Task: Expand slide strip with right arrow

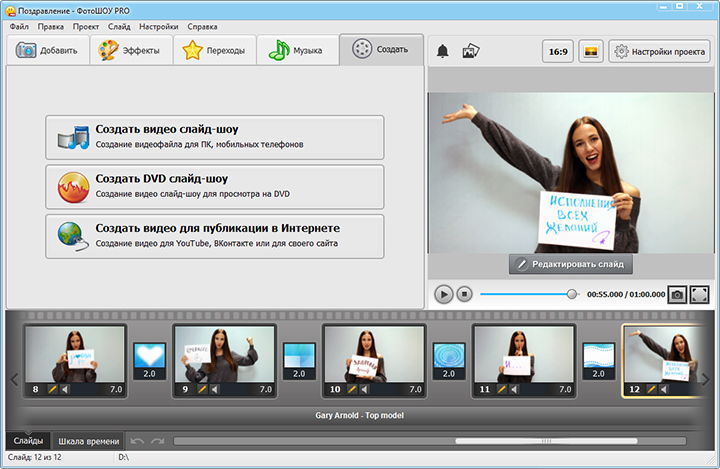Action: point(706,379)
